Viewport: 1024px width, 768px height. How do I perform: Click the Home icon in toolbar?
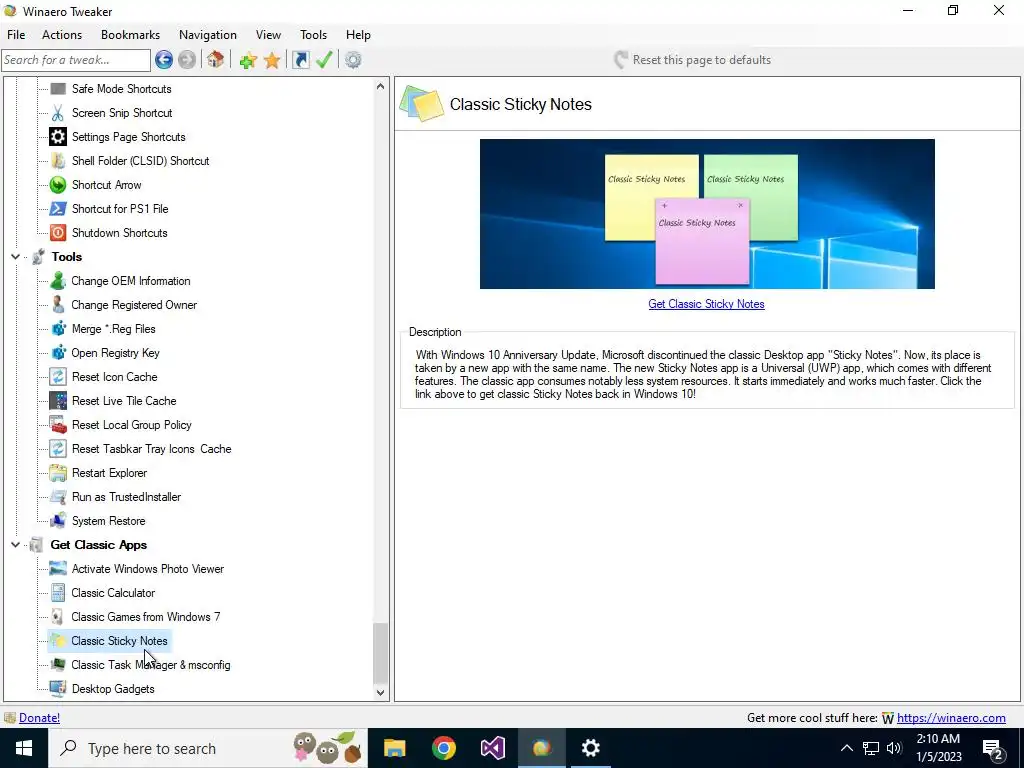pyautogui.click(x=216, y=60)
